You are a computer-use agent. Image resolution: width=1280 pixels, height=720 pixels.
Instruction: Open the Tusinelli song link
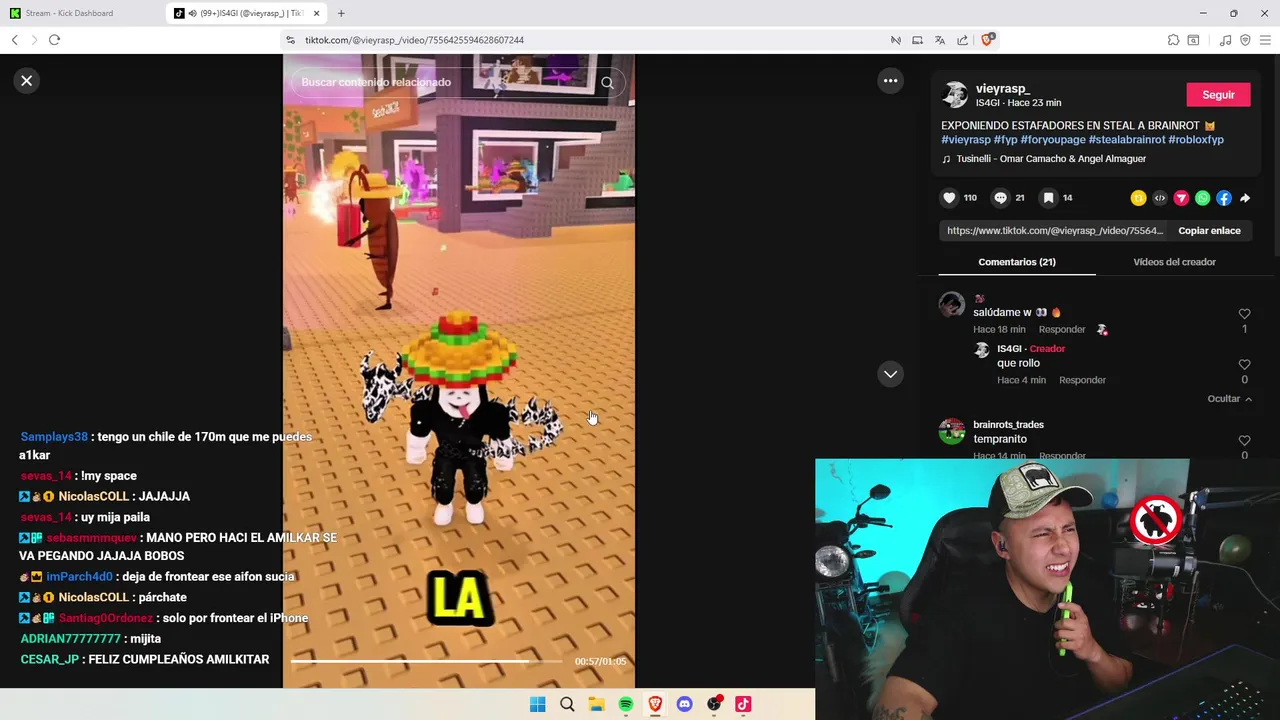pyautogui.click(x=1051, y=159)
